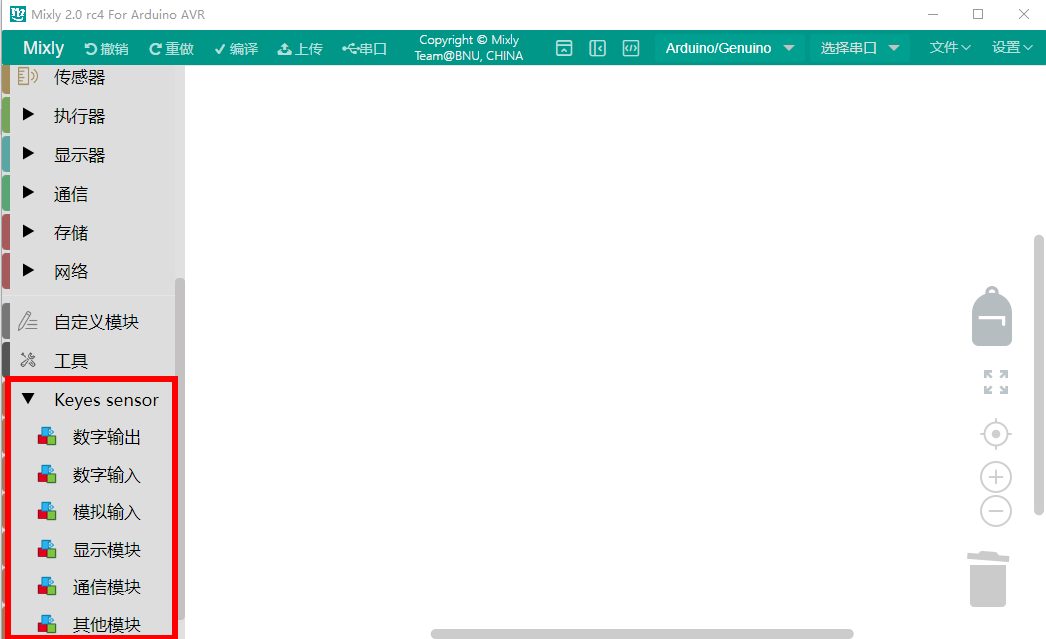The height and width of the screenshot is (639, 1046).
Task: Show code view icon in toolbar
Action: pos(630,48)
